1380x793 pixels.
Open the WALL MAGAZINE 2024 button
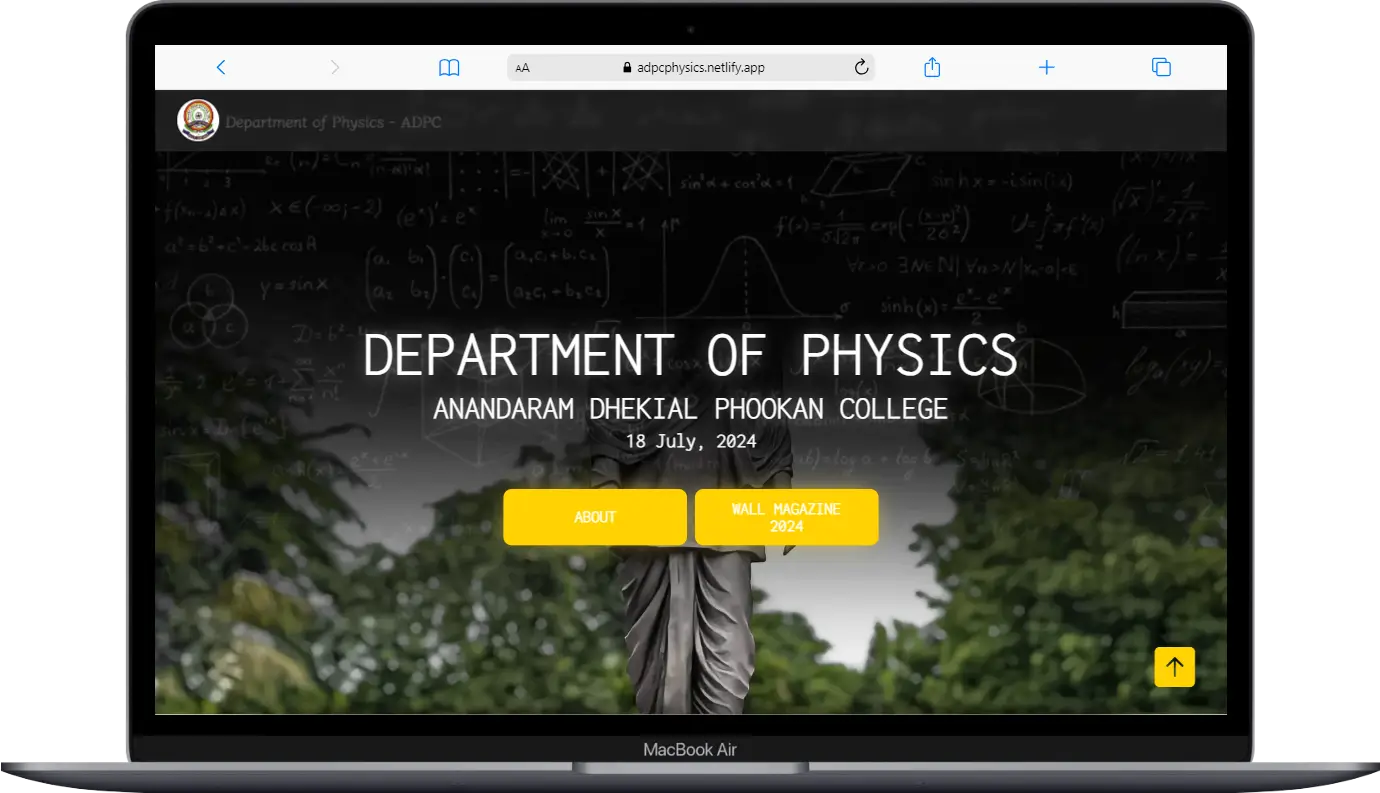[x=786, y=517]
